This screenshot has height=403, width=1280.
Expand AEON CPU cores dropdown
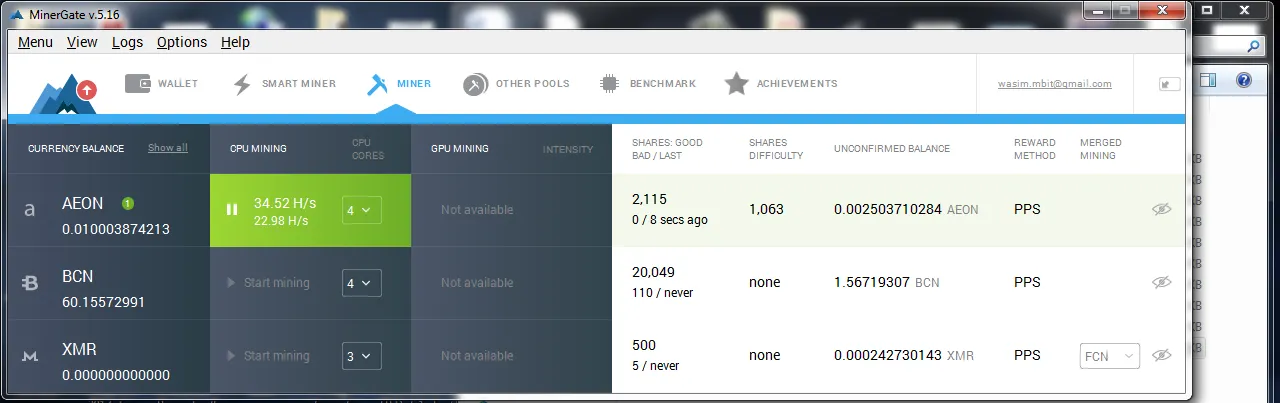362,210
